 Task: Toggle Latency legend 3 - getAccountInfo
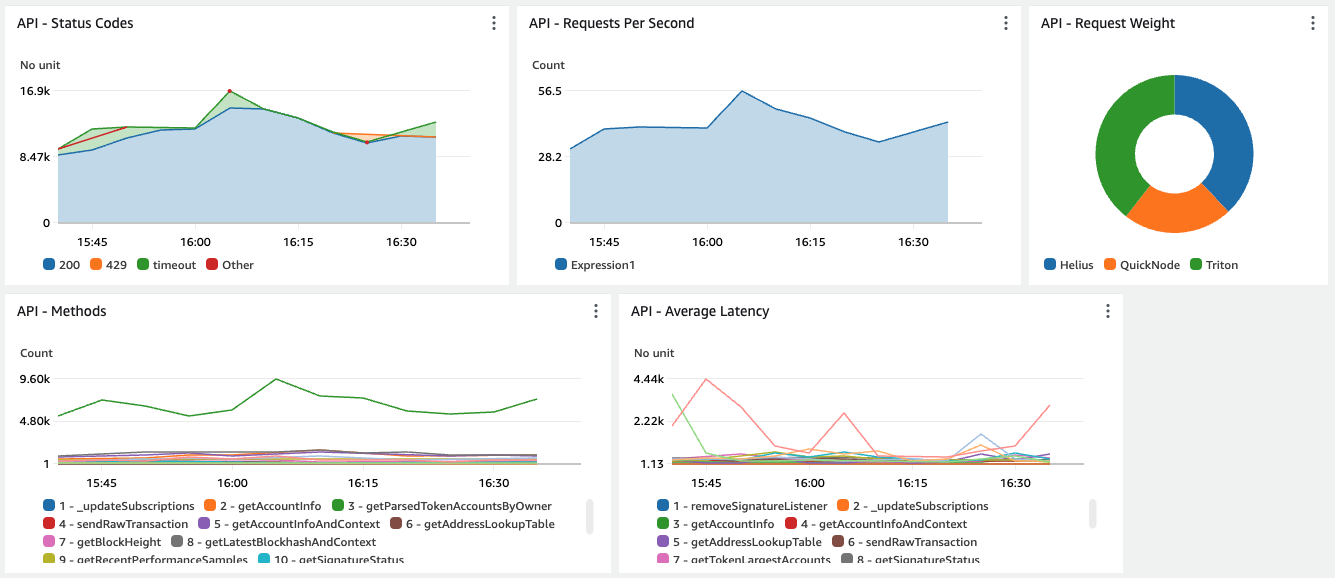tap(716, 524)
